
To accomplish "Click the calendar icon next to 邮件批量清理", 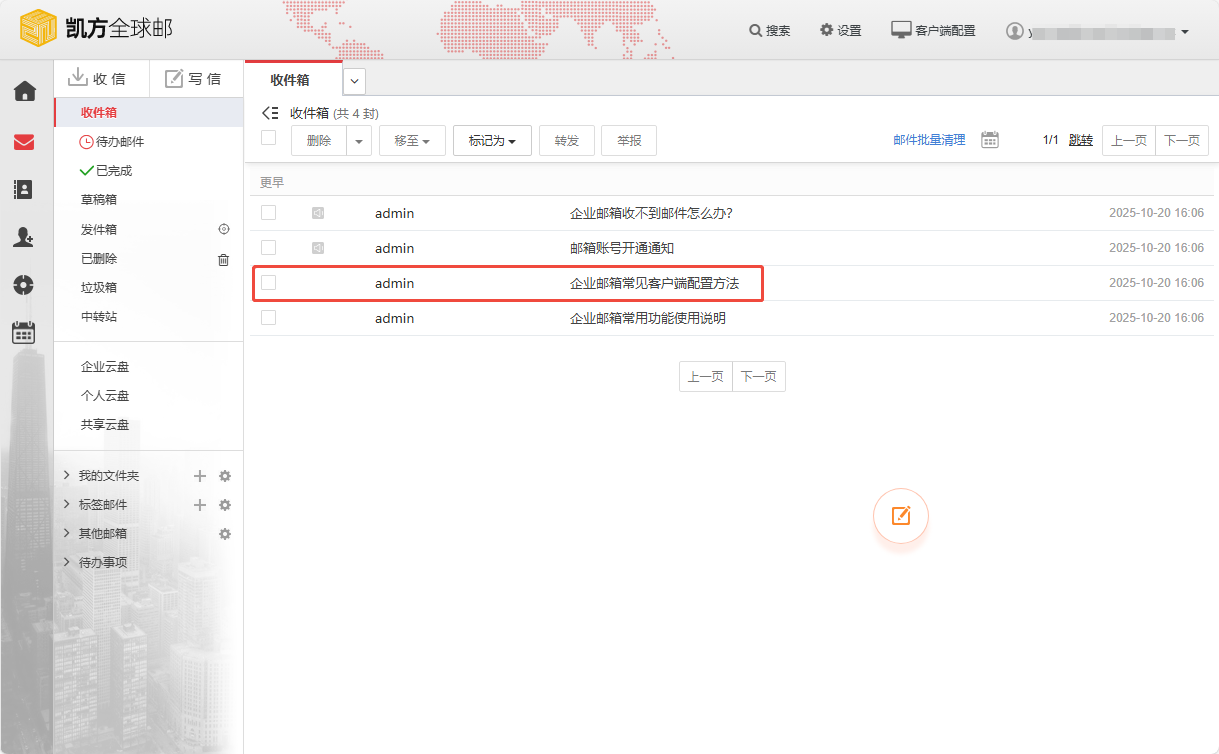I will tap(989, 140).
